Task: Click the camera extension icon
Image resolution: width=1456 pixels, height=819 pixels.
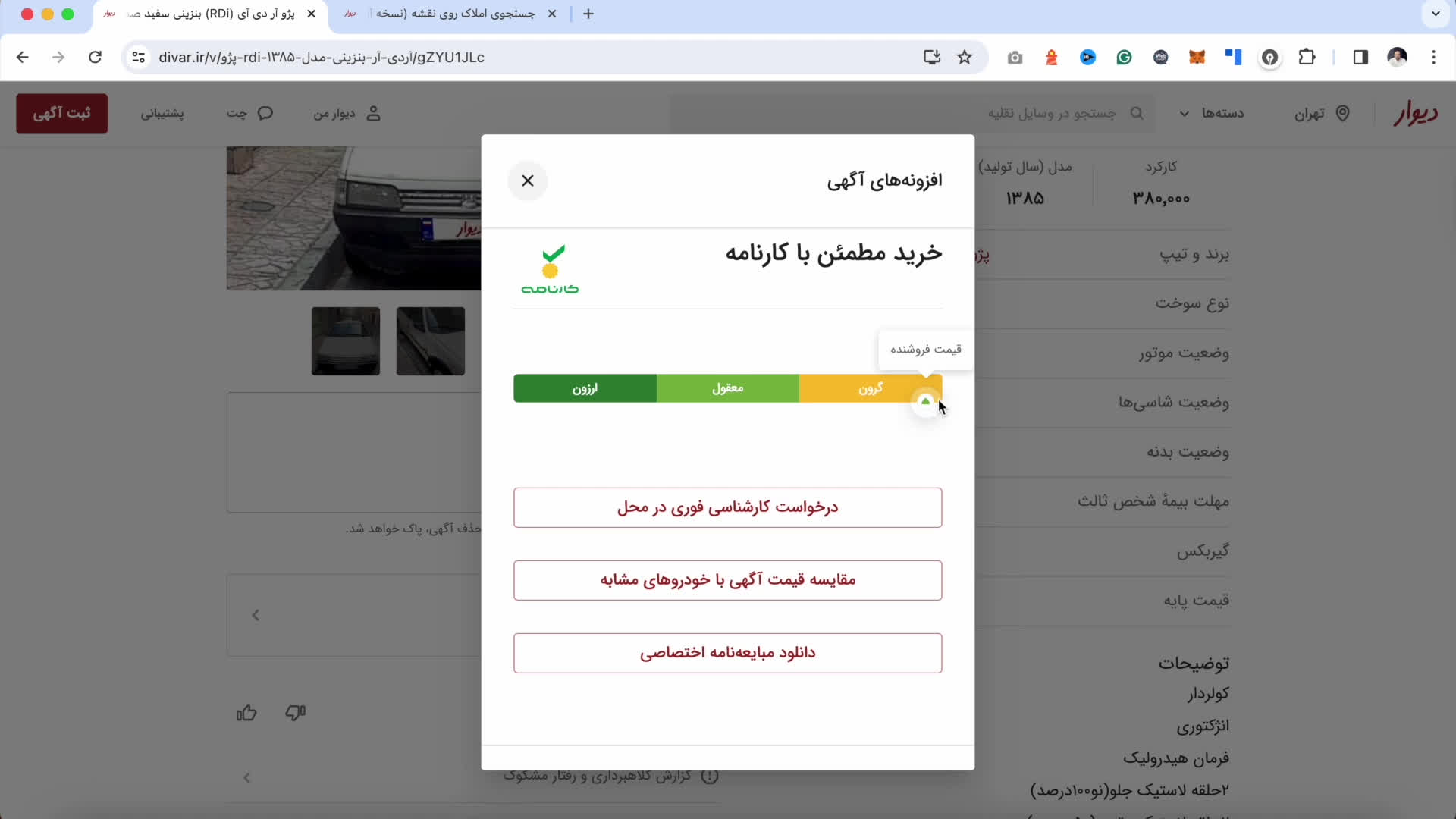Action: [x=1015, y=57]
